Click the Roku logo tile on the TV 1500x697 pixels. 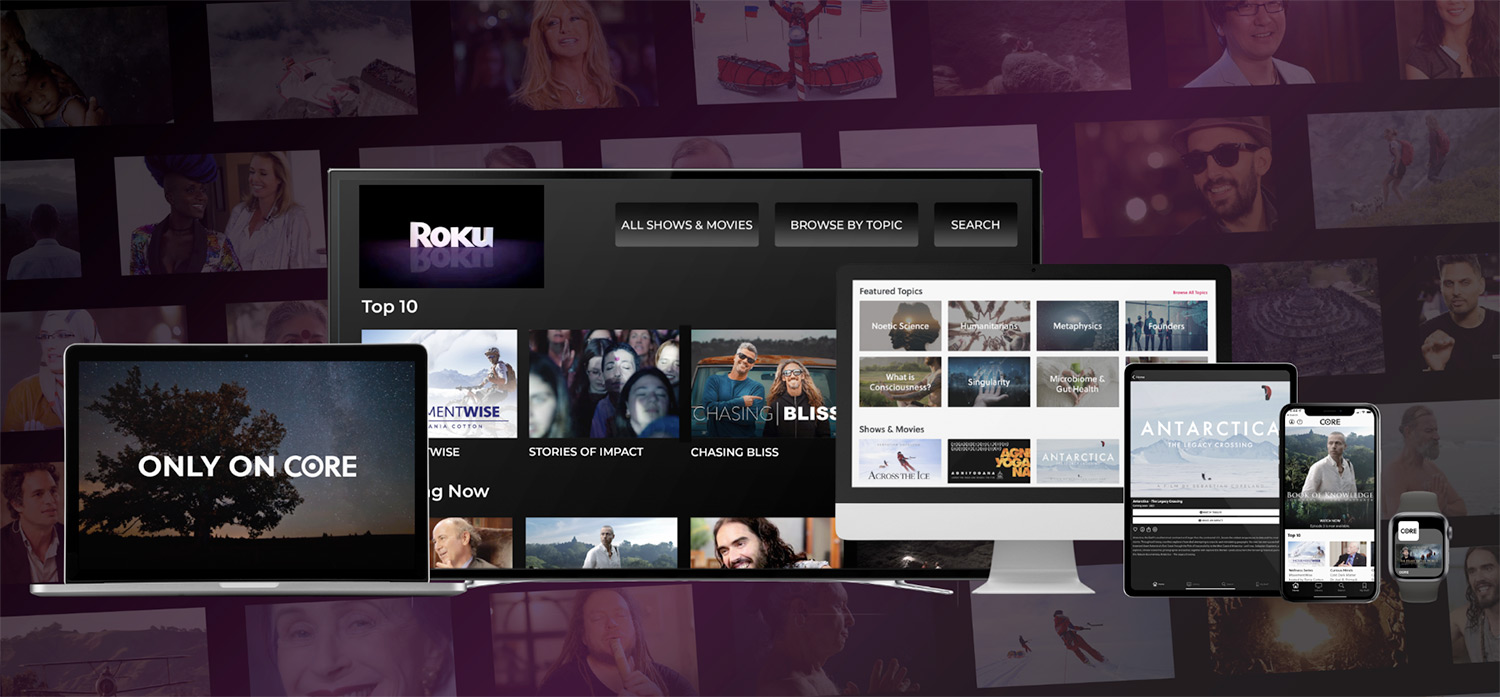coord(451,235)
